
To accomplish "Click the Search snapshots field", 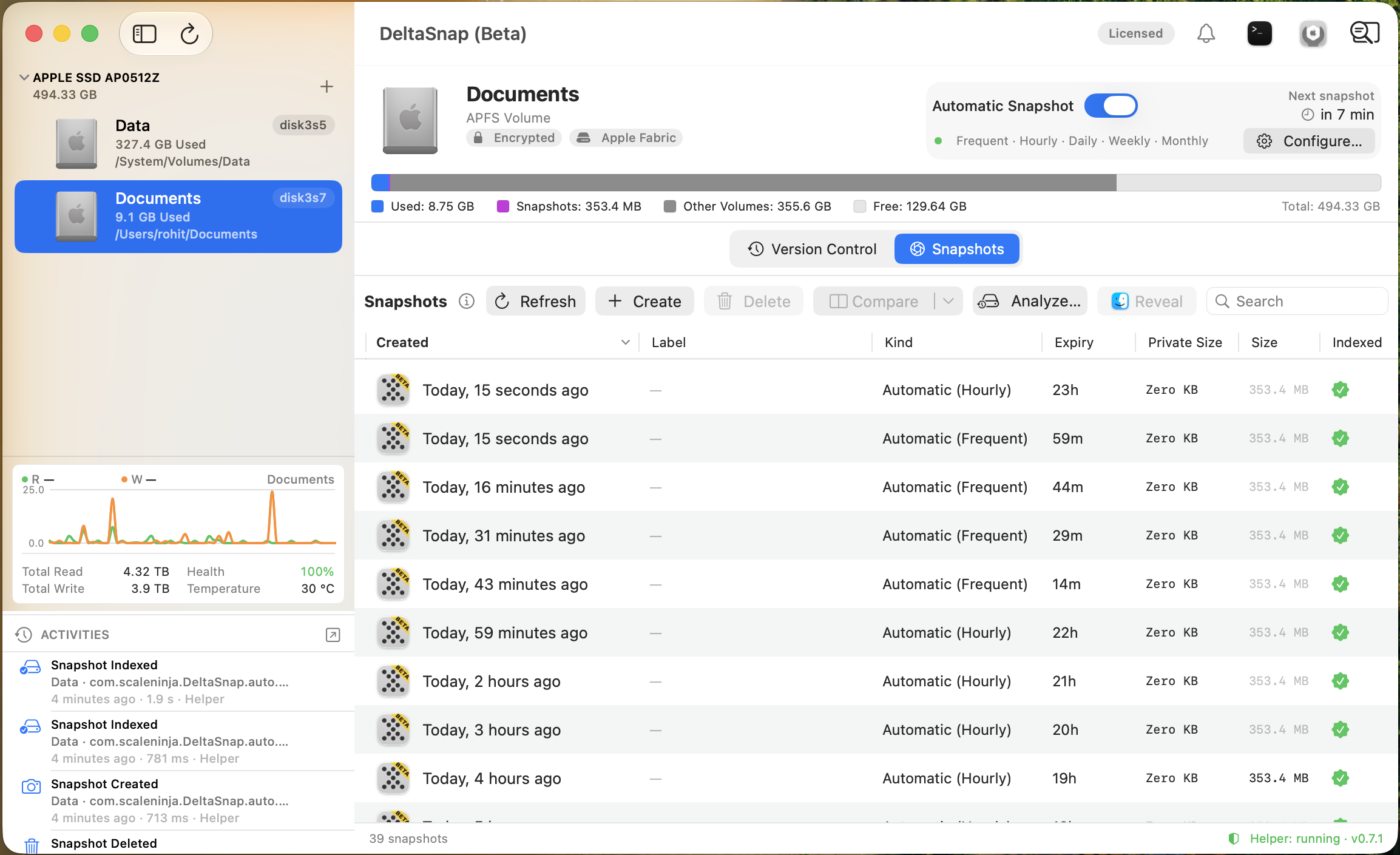I will tap(1297, 301).
